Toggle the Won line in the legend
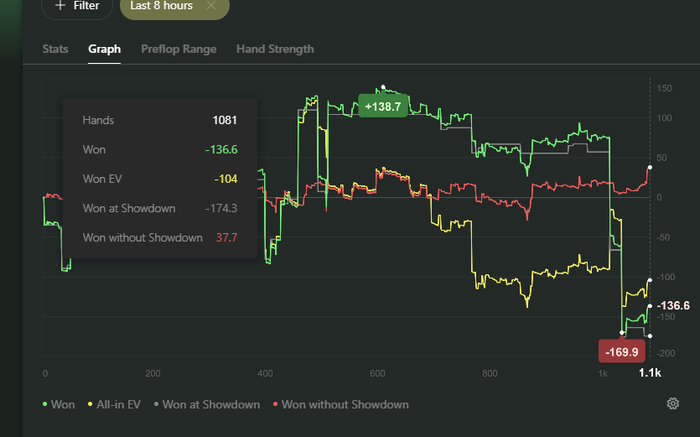 click(59, 405)
